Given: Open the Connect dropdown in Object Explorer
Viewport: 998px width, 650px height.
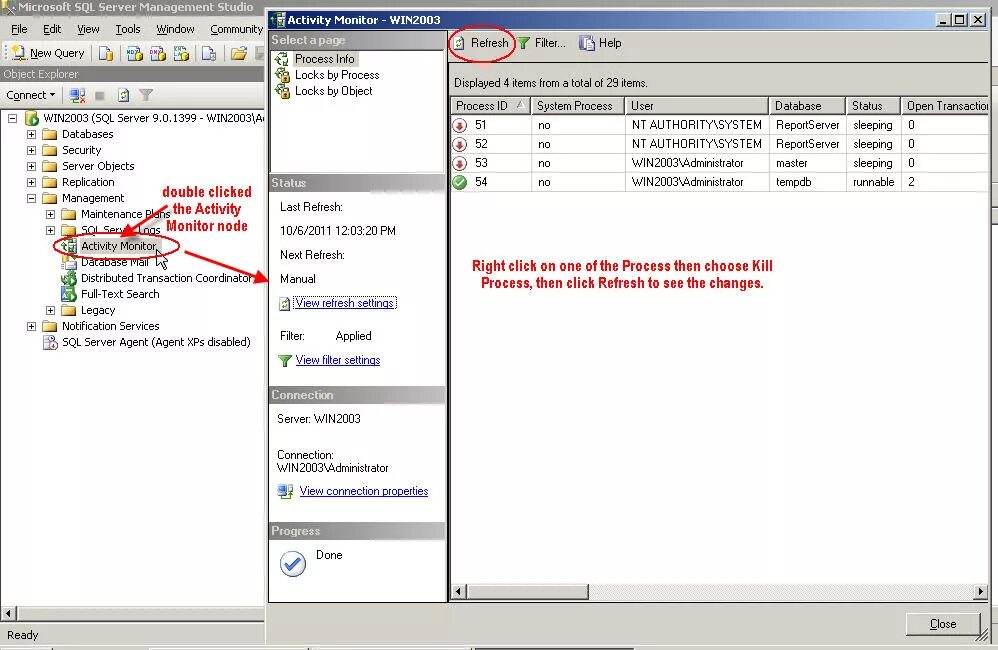Looking at the screenshot, I should coord(31,95).
